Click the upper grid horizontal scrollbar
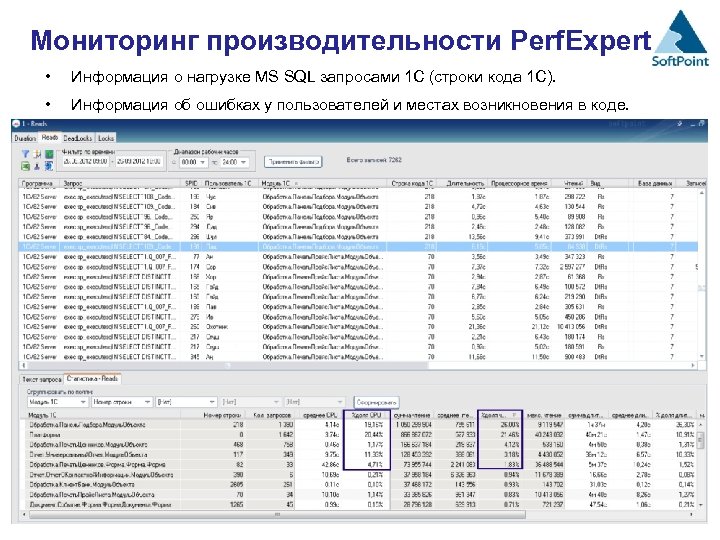The width and height of the screenshot is (720, 540). pos(358,366)
